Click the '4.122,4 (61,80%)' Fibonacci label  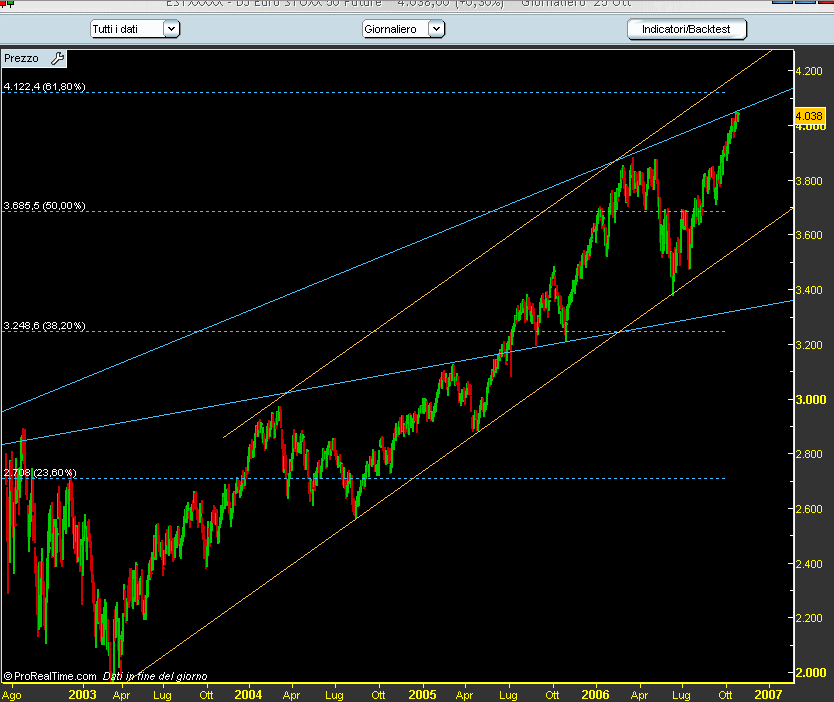point(44,86)
